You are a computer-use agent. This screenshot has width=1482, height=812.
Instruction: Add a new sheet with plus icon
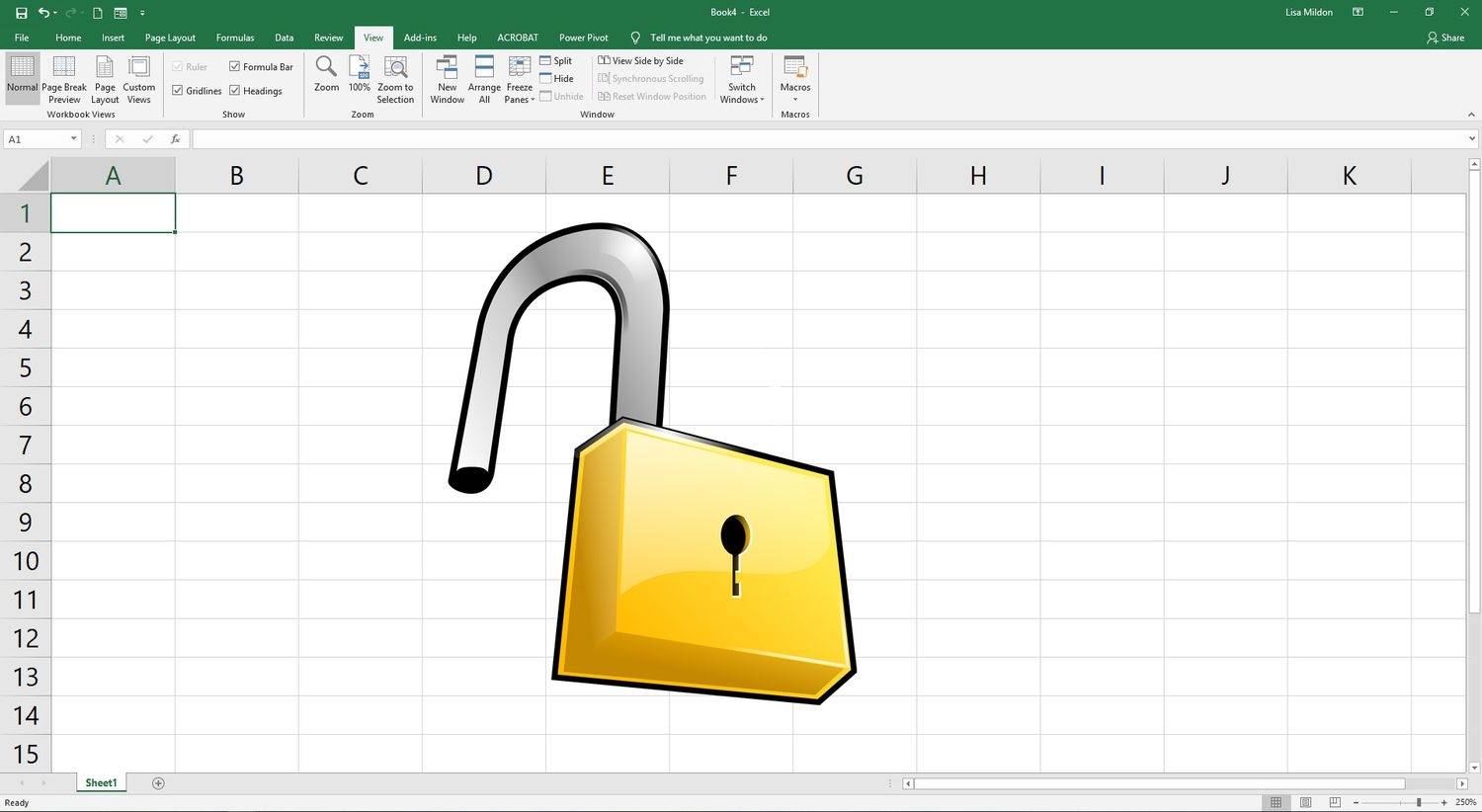[158, 782]
